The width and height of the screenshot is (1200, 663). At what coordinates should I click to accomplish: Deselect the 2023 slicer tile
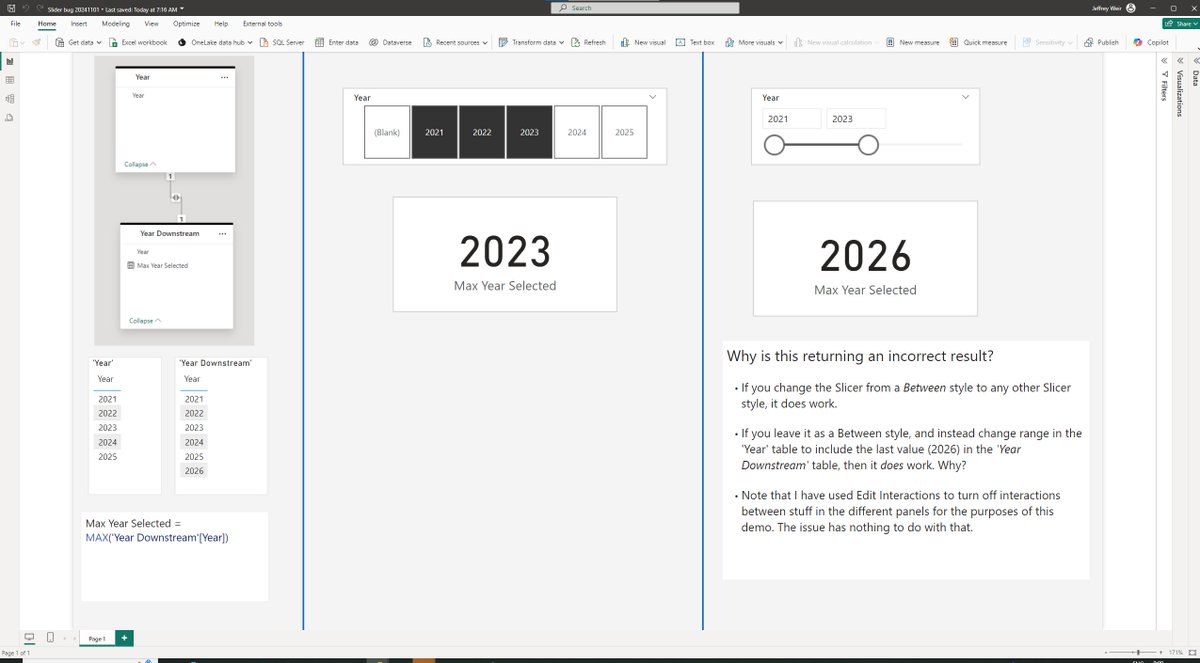(x=529, y=132)
